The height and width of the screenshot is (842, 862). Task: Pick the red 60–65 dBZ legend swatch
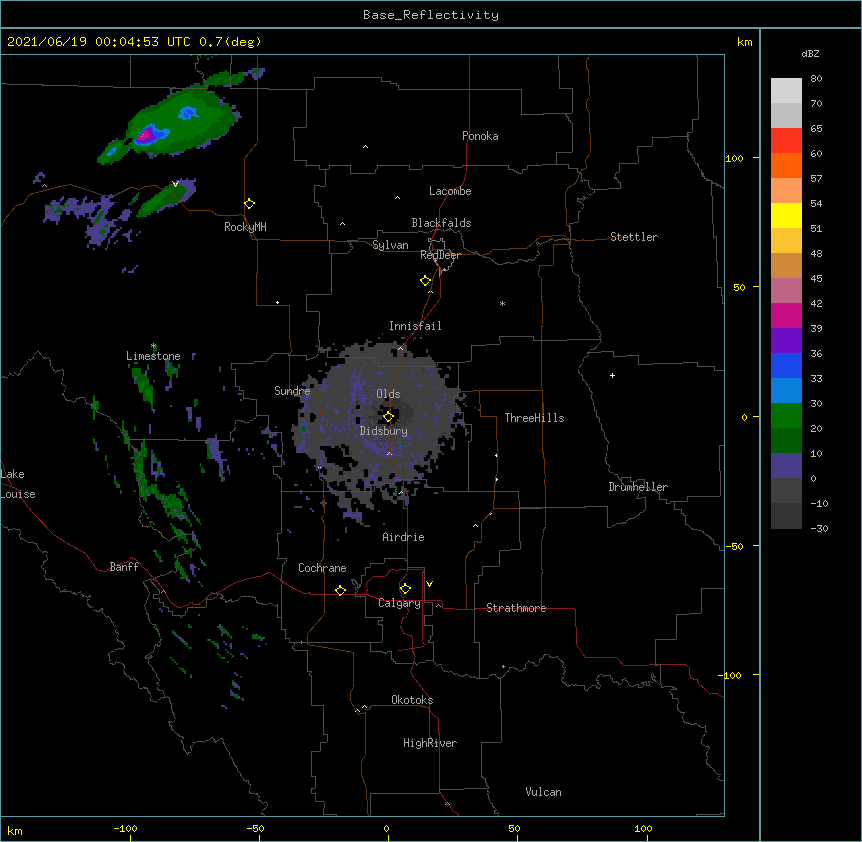click(786, 141)
